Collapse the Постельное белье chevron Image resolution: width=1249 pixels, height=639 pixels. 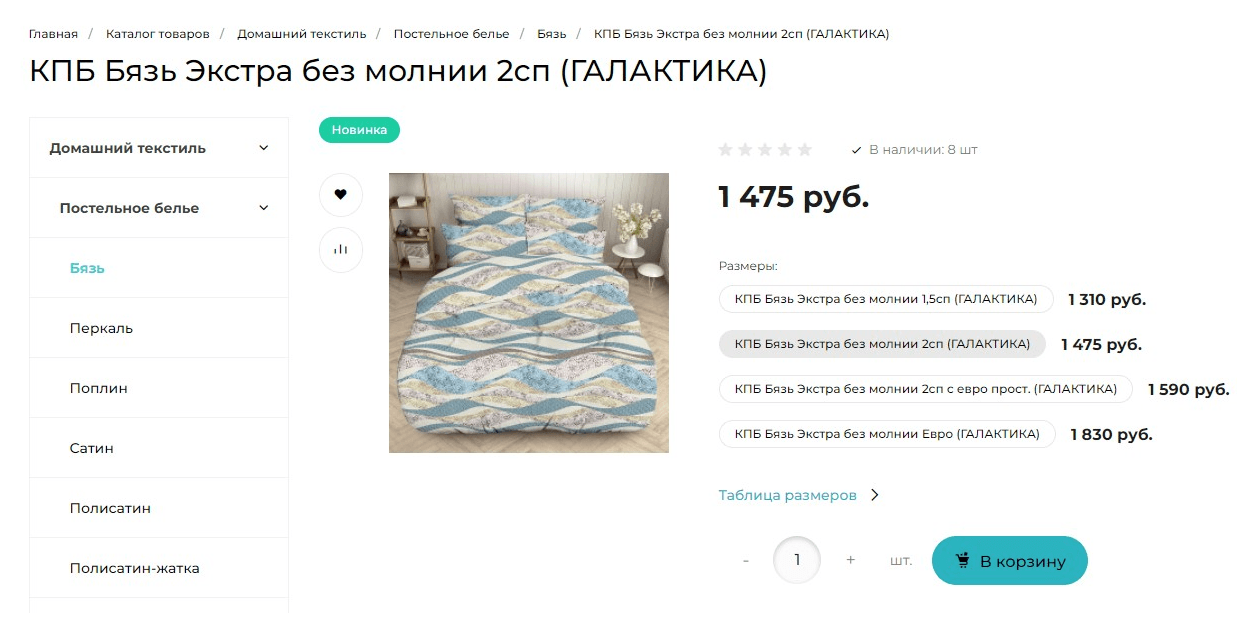(264, 208)
